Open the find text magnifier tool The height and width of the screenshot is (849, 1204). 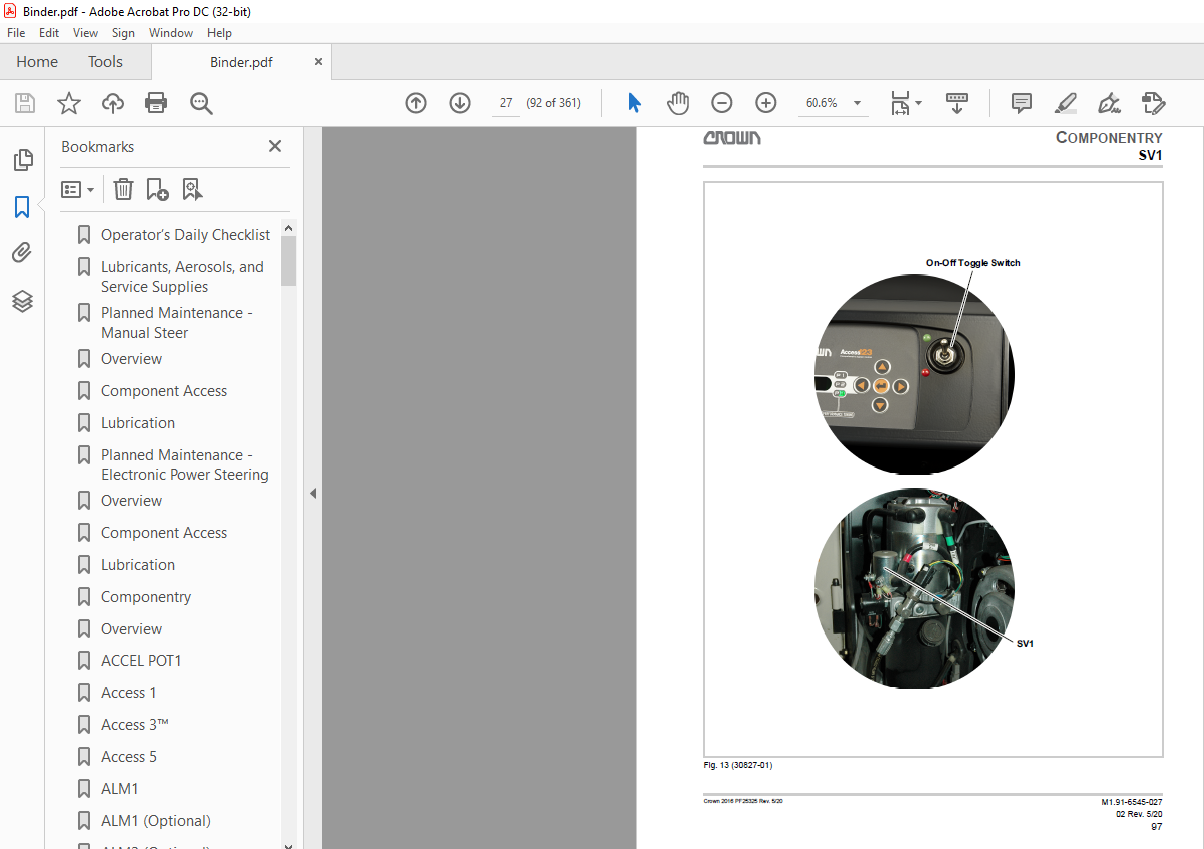(201, 103)
